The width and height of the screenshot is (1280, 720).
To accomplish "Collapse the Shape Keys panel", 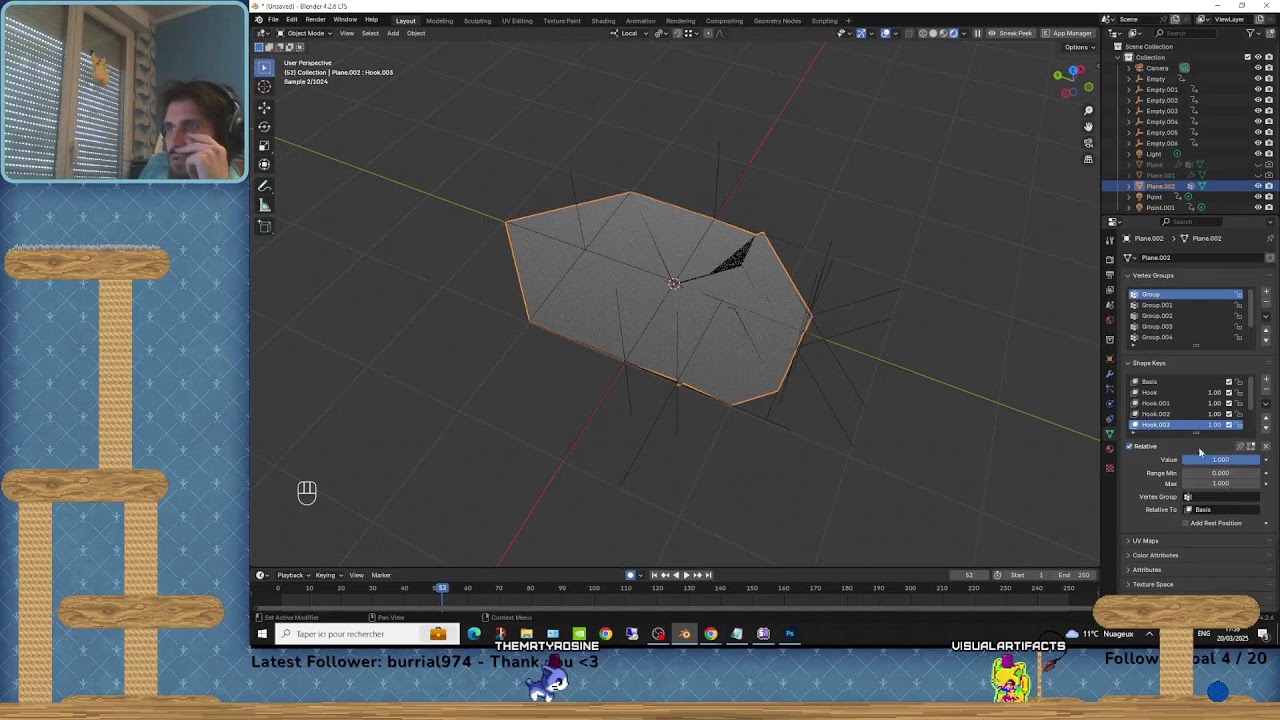I will (x=1149, y=363).
